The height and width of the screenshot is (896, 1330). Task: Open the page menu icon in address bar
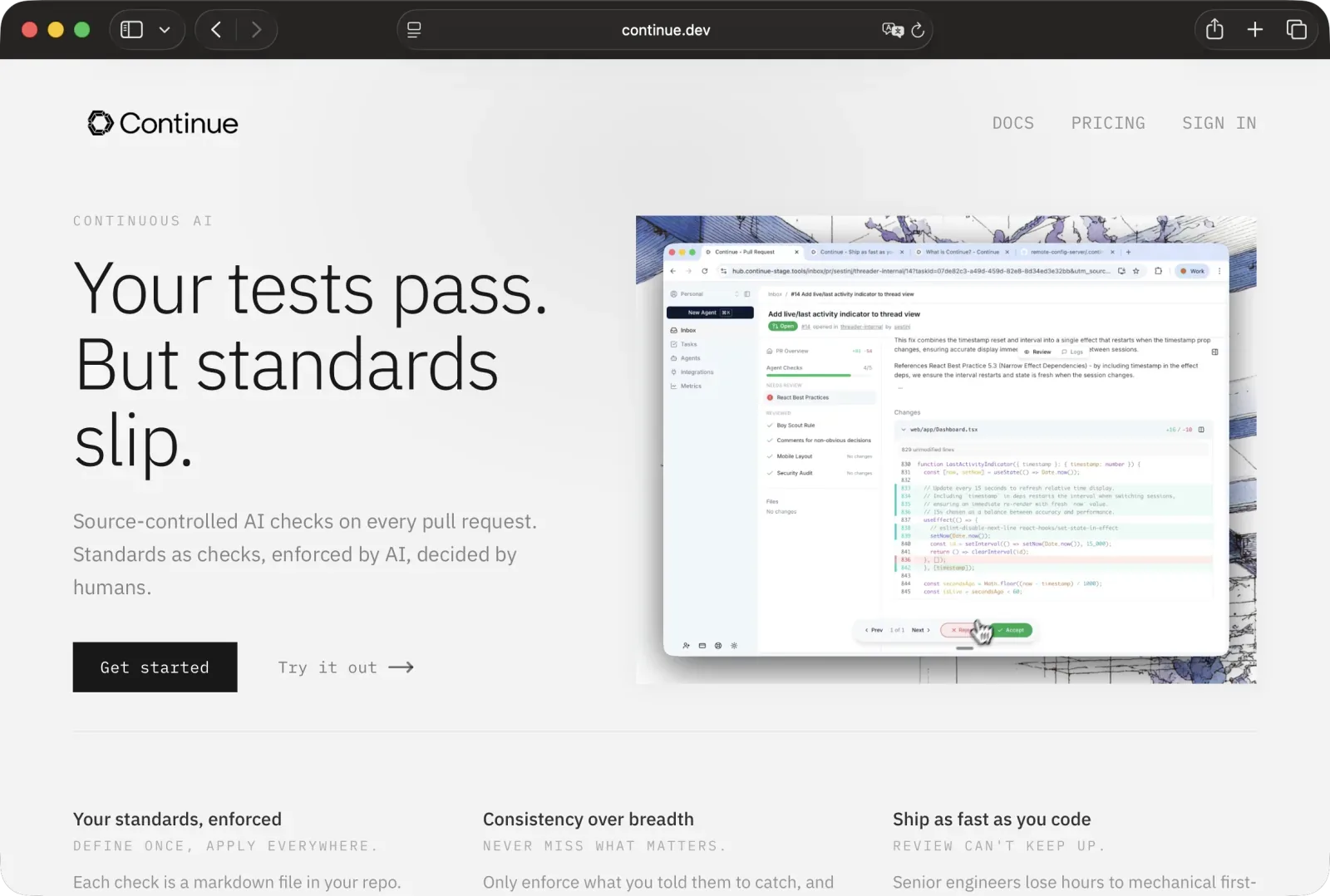point(414,30)
